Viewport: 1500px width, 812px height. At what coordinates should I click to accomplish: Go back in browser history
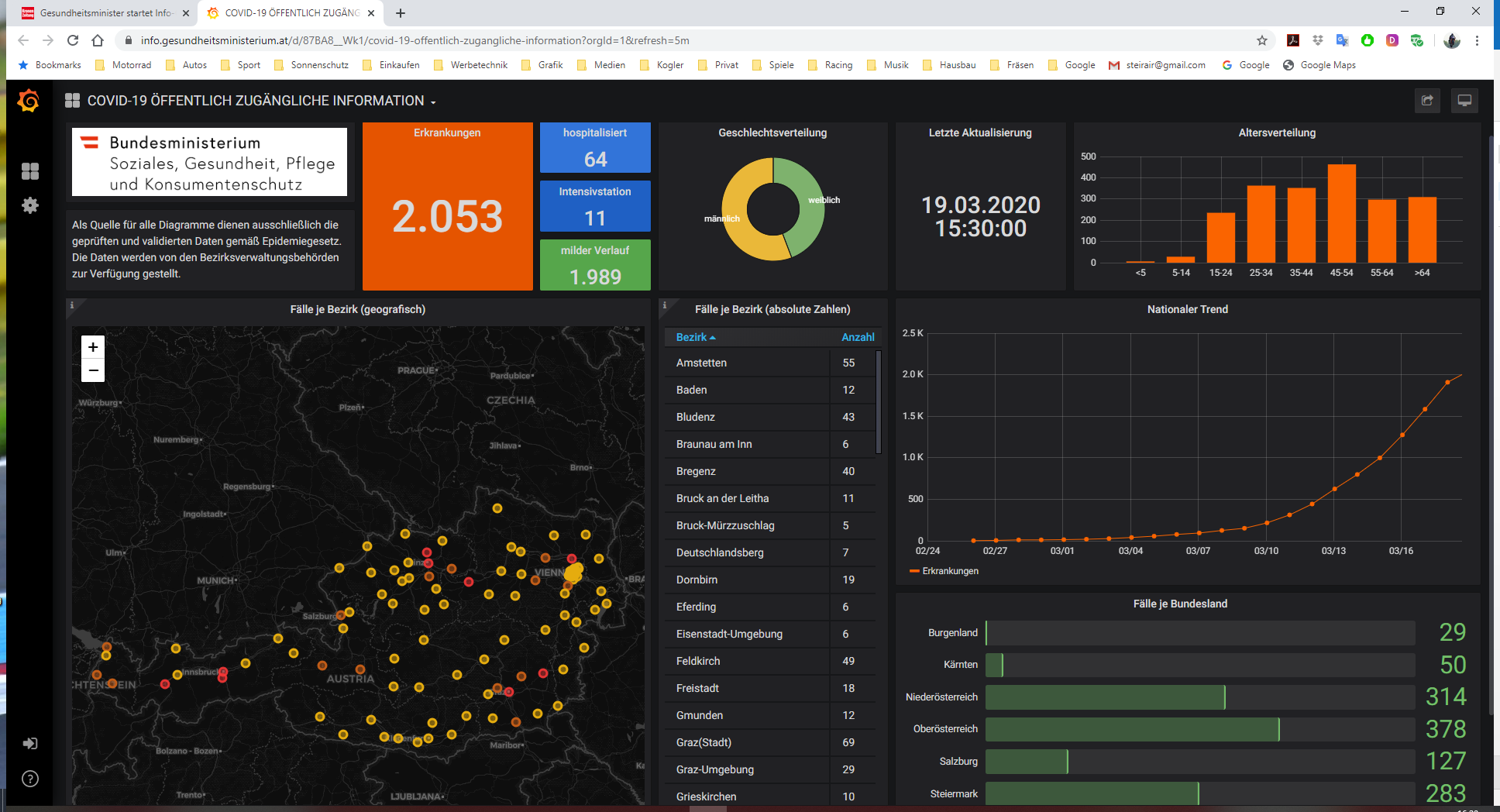coord(23,40)
